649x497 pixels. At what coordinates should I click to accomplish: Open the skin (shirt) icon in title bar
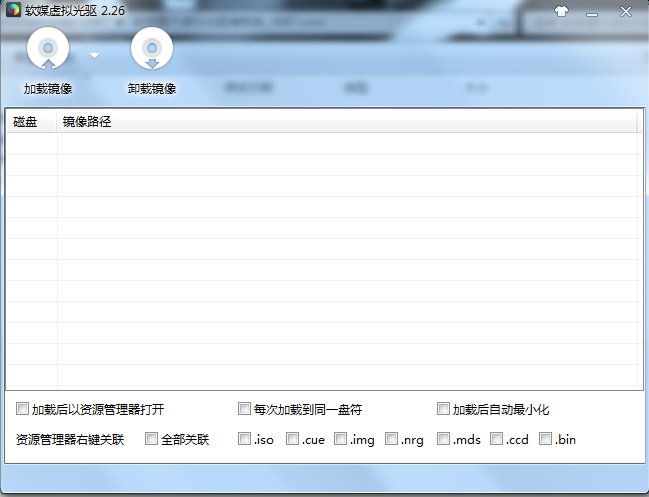(x=561, y=11)
